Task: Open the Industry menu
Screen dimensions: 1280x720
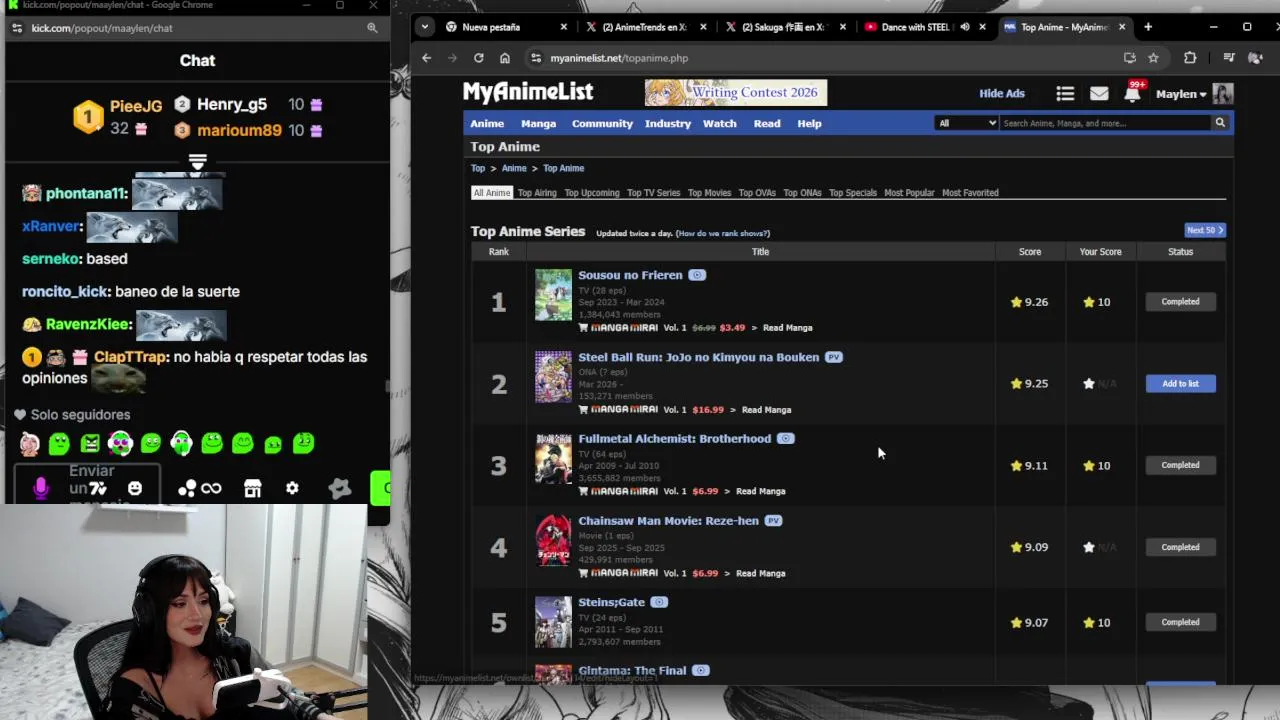Action: 668,124
